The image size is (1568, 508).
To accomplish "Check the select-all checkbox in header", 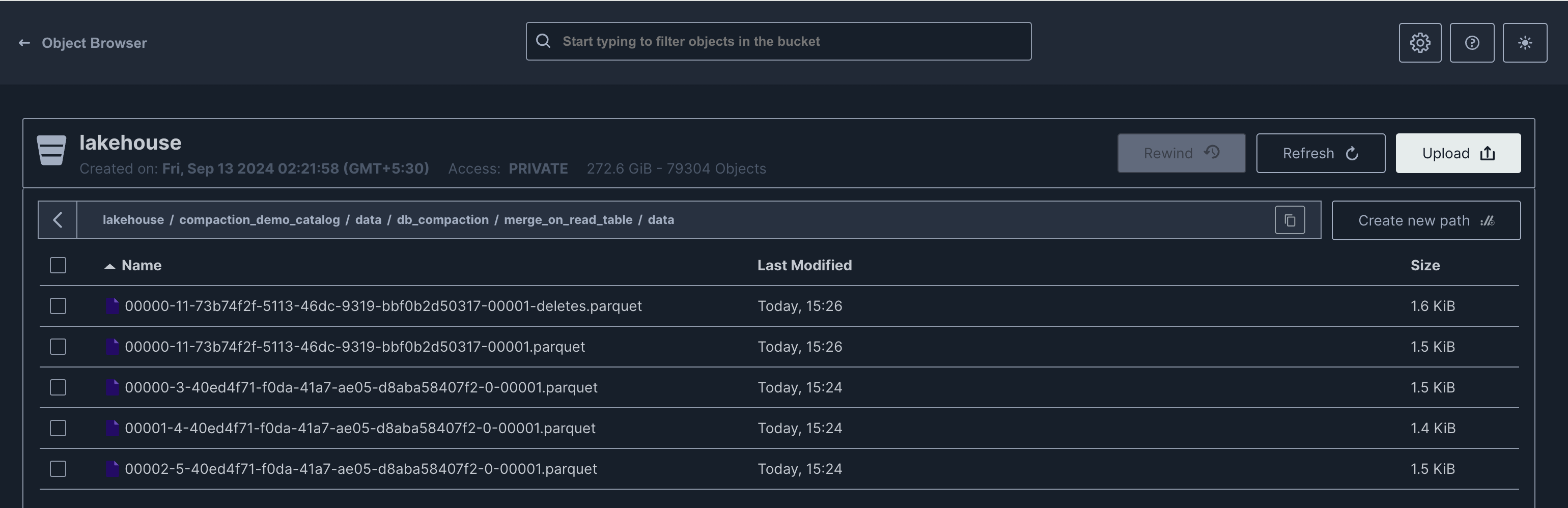I will click(58, 265).
